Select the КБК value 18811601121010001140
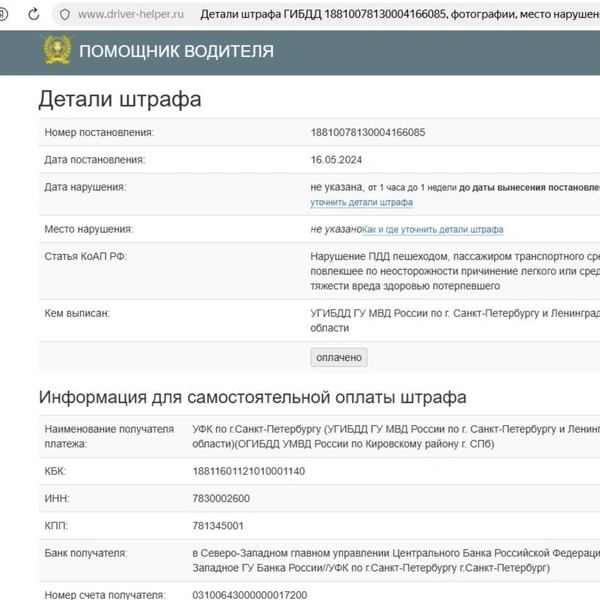This screenshot has height=600, width=600. tap(249, 471)
